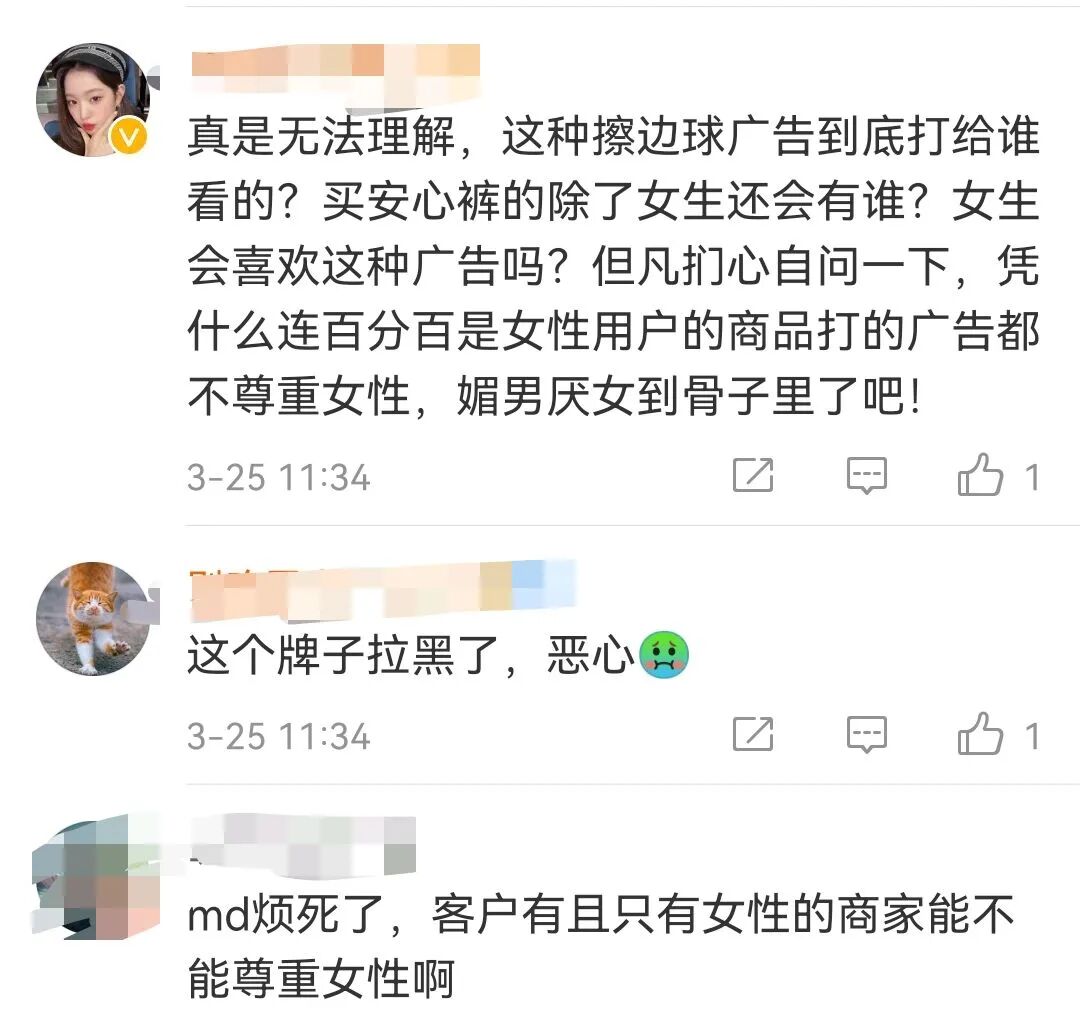Open the reply icon under the 这个牌子拉黑了 comment

(x=866, y=734)
